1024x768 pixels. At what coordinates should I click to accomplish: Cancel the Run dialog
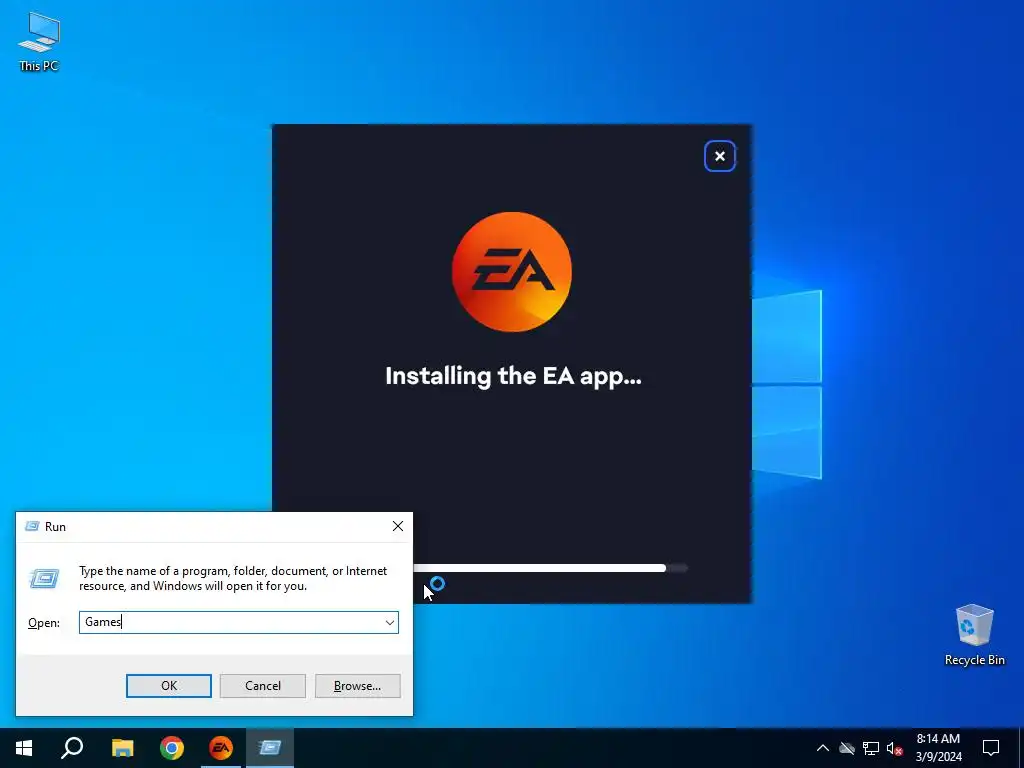tap(263, 686)
